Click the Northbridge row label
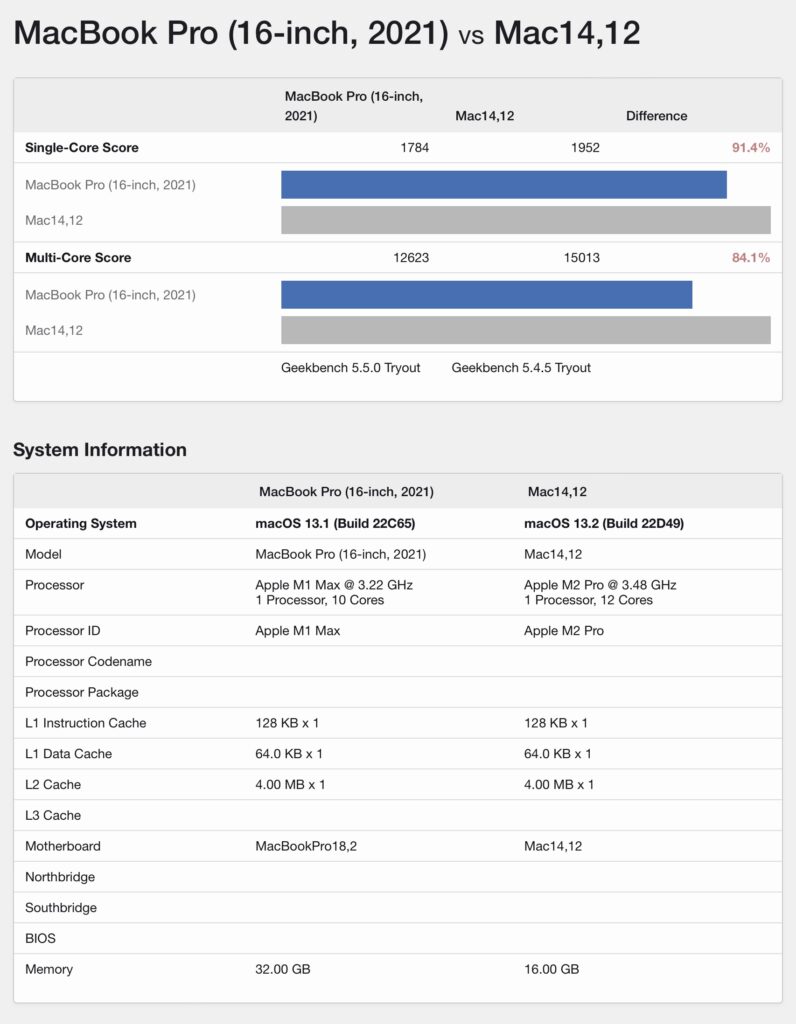 (x=60, y=876)
